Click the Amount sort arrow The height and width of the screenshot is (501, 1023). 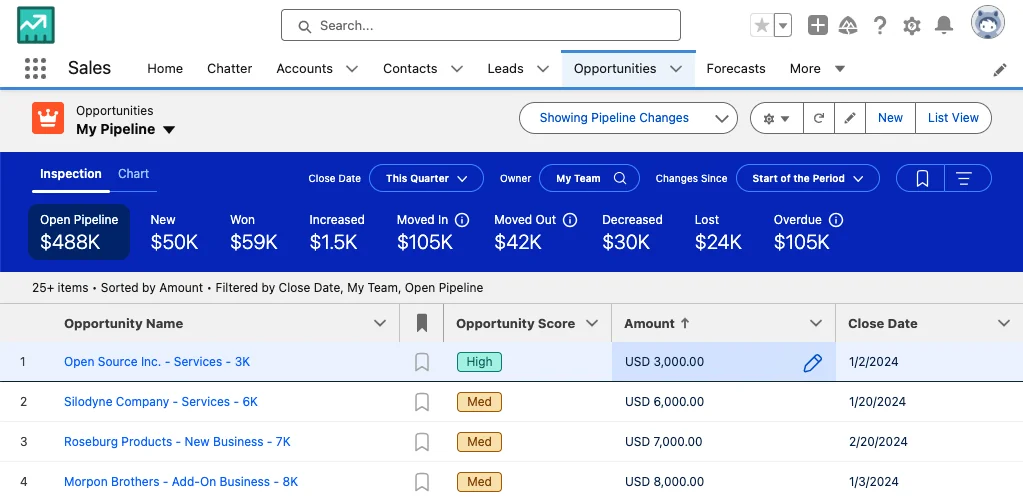685,323
